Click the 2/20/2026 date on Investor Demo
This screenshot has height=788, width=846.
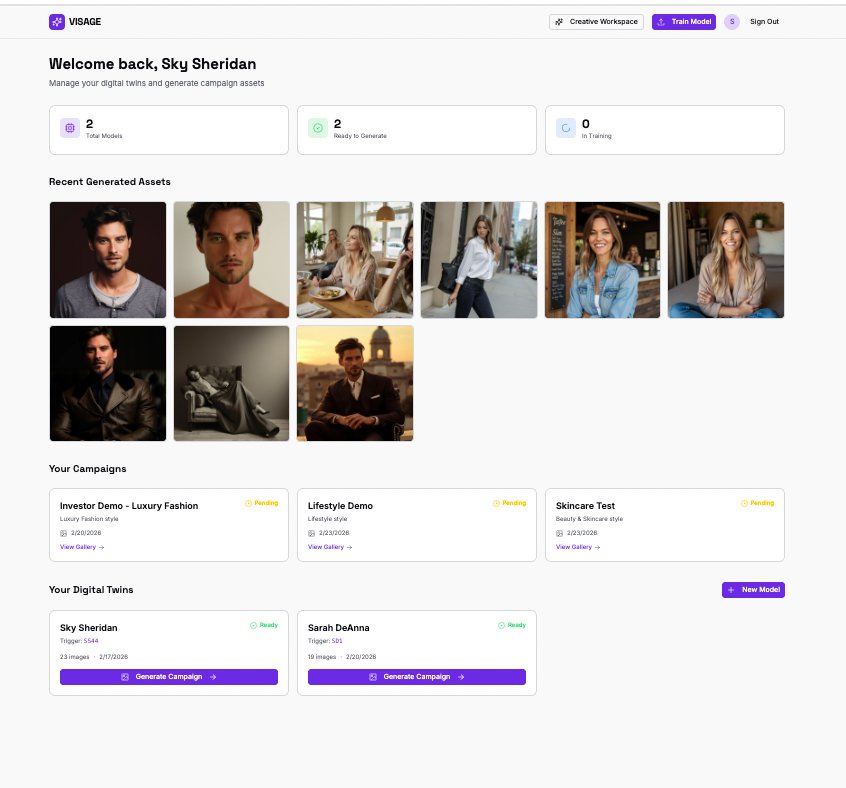click(x=86, y=533)
